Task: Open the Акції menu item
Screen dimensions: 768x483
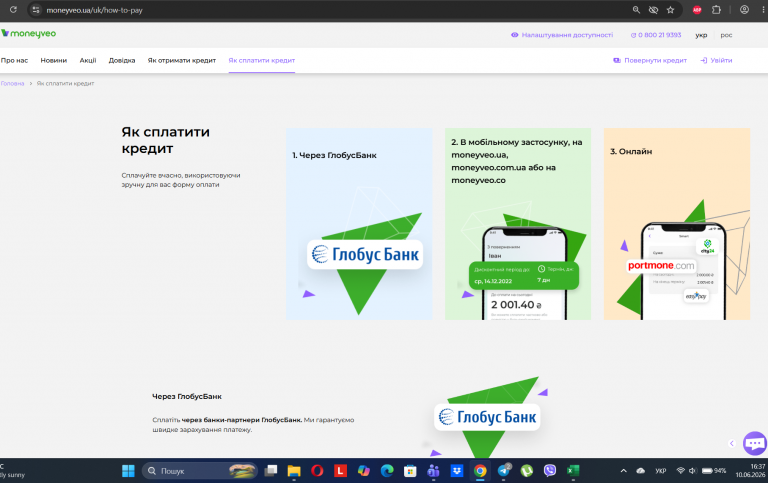Action: tap(88, 60)
